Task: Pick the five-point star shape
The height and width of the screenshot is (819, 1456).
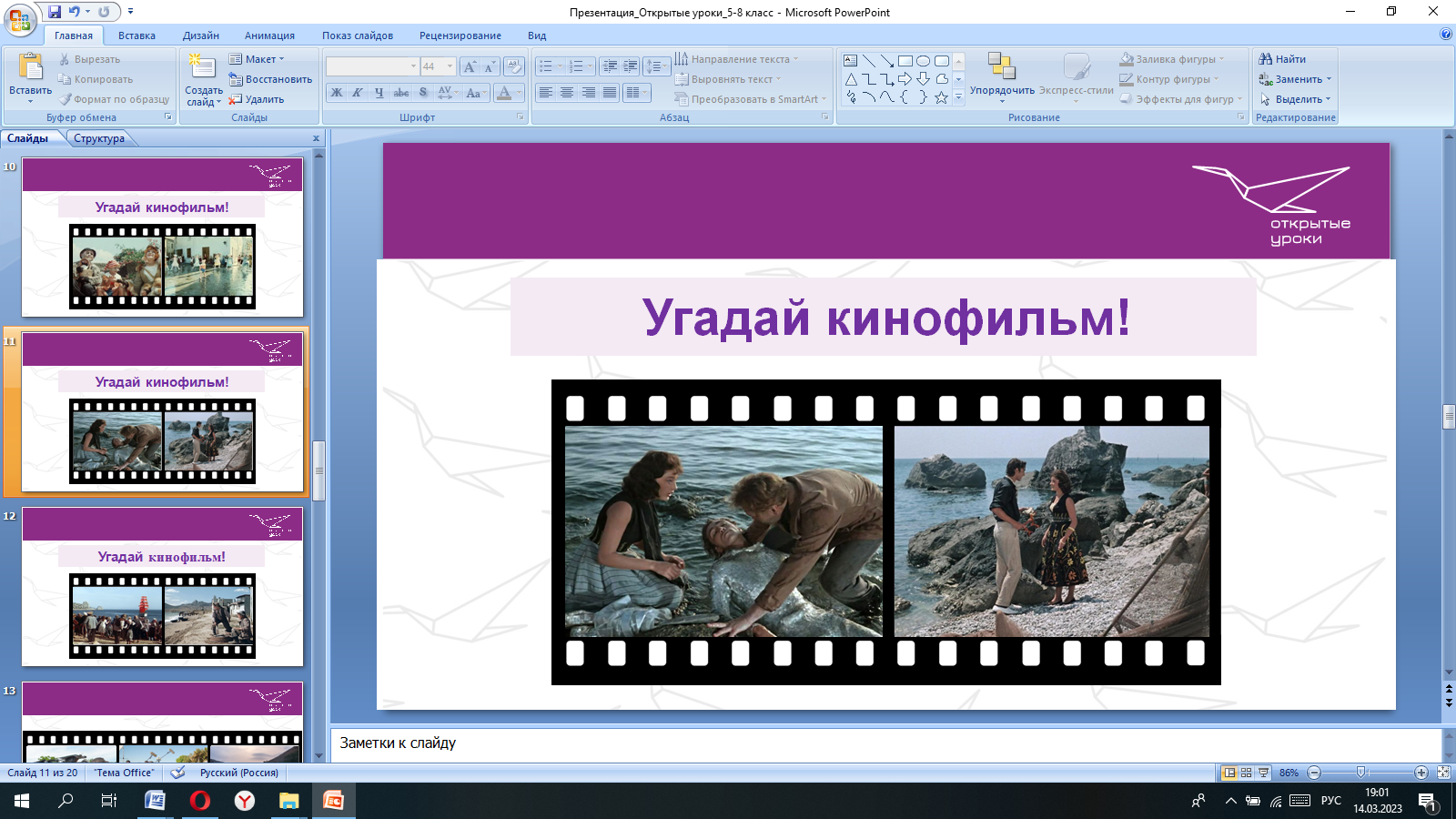Action: point(942,97)
